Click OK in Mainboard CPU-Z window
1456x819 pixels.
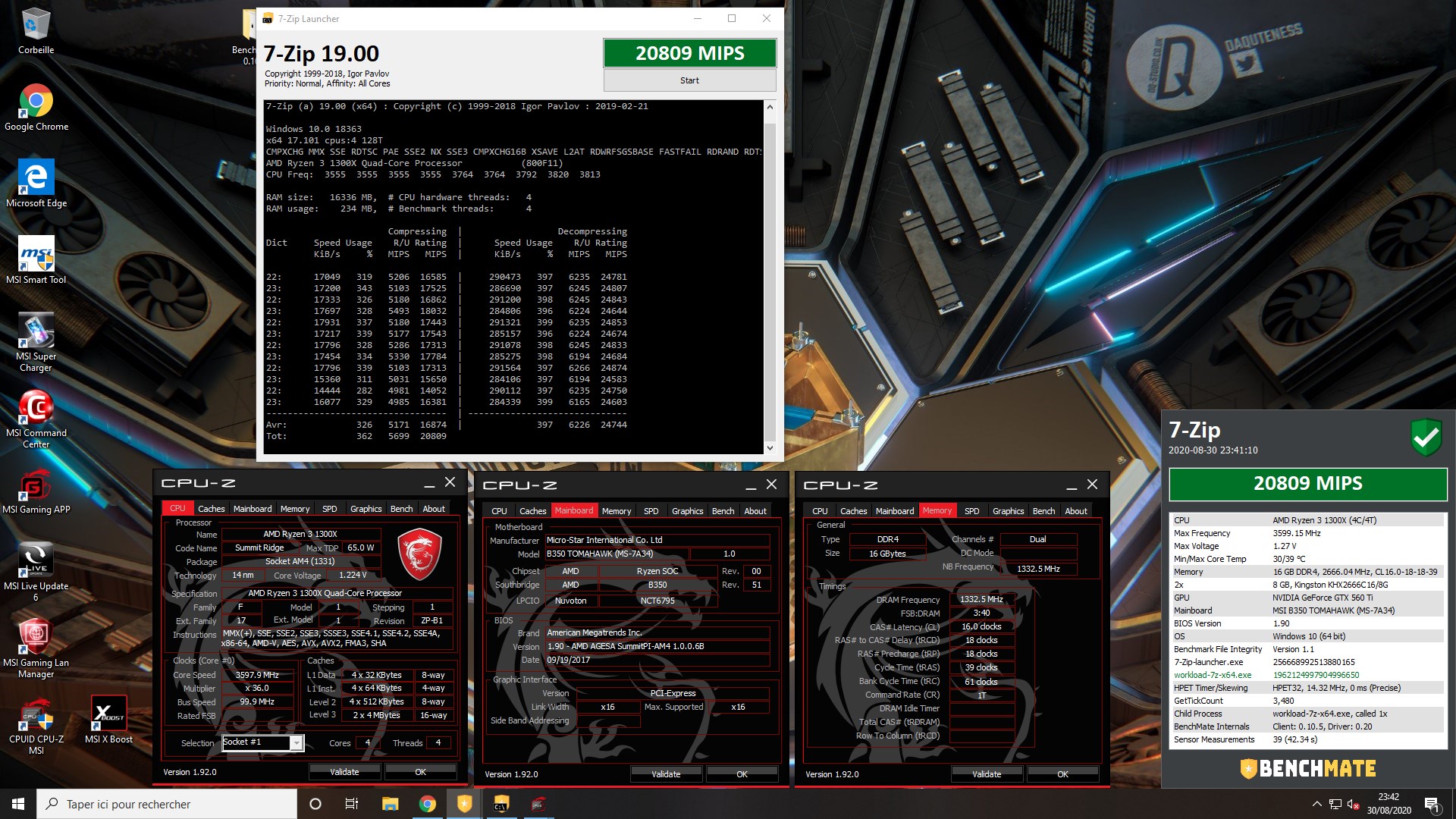click(742, 774)
